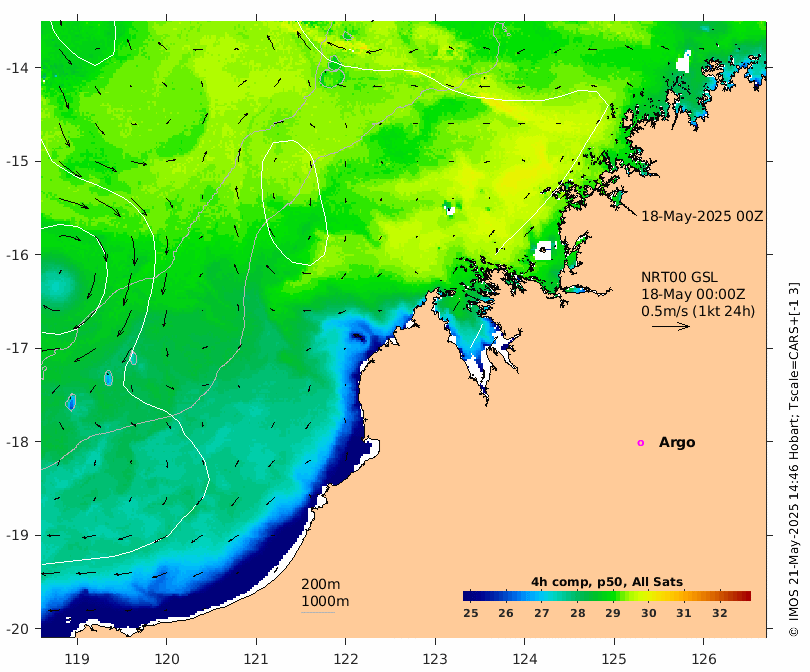810x672 pixels.
Task: Click the temperature colorbar near 25
Action: click(470, 596)
